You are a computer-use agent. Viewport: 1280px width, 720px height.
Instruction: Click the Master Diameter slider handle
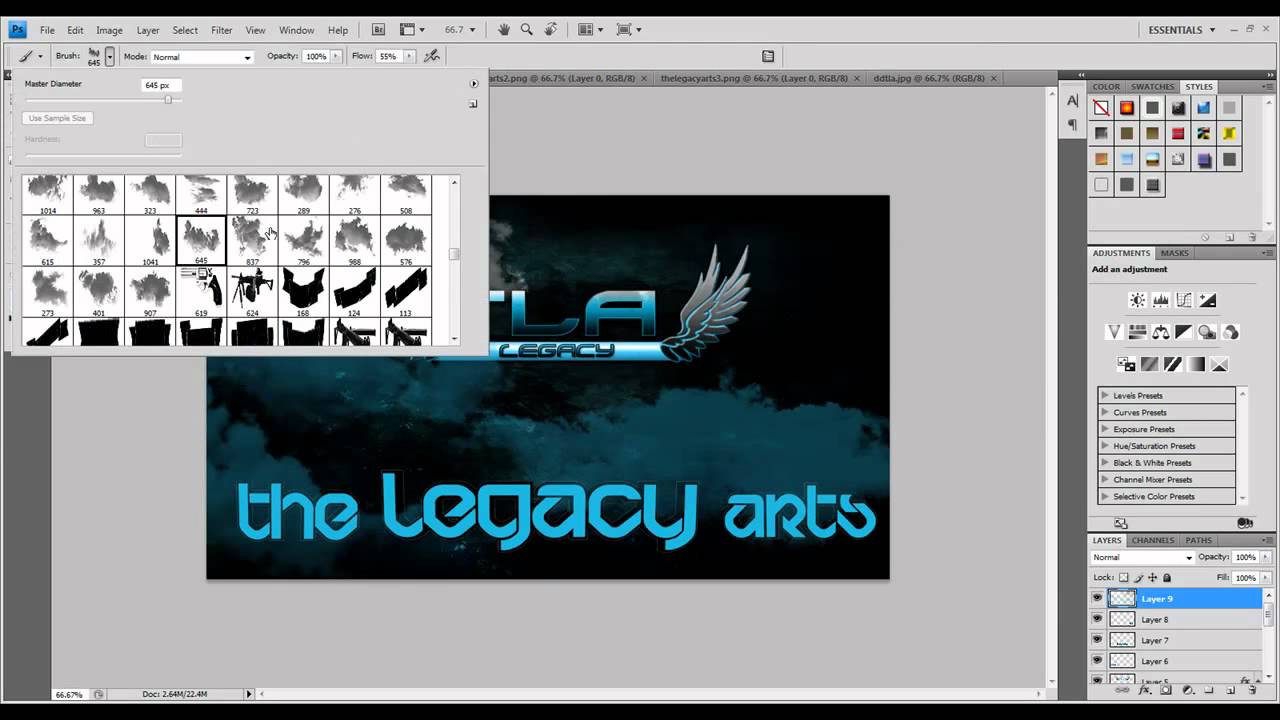click(168, 100)
